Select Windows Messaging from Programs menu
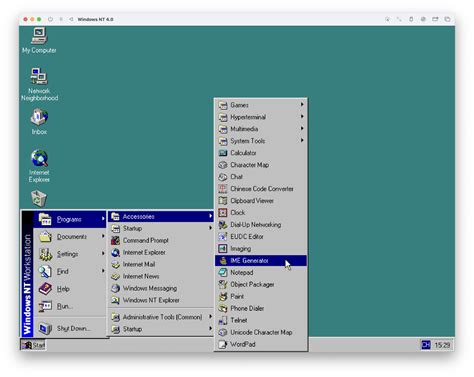 pyautogui.click(x=160, y=288)
